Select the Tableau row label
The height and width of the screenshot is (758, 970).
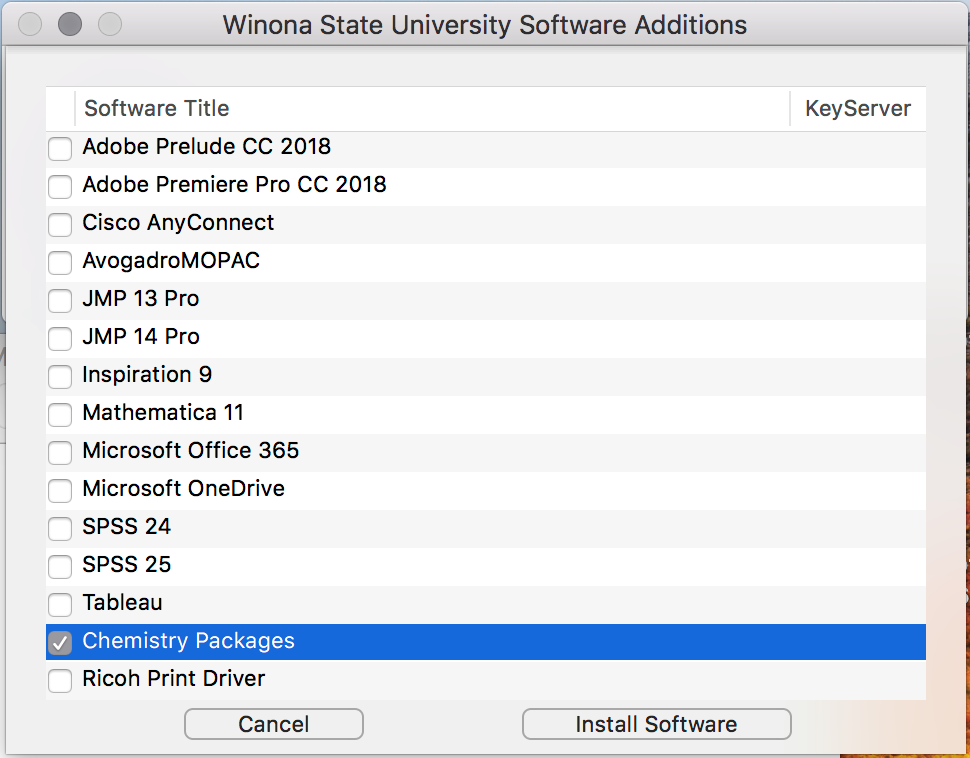coord(122,603)
